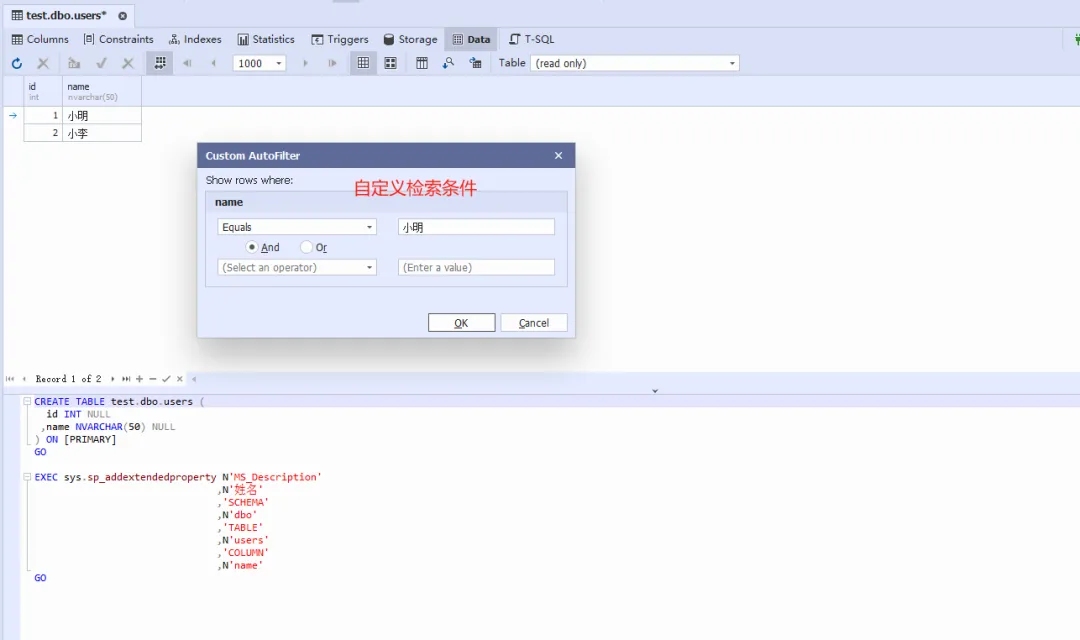Click the paginal mode toolbar icon
1080x640 pixels.
(159, 63)
